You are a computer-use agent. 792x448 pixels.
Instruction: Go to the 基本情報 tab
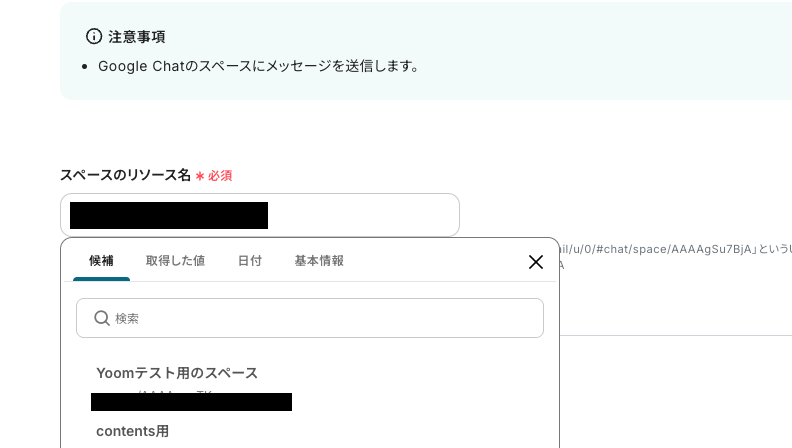(319, 261)
